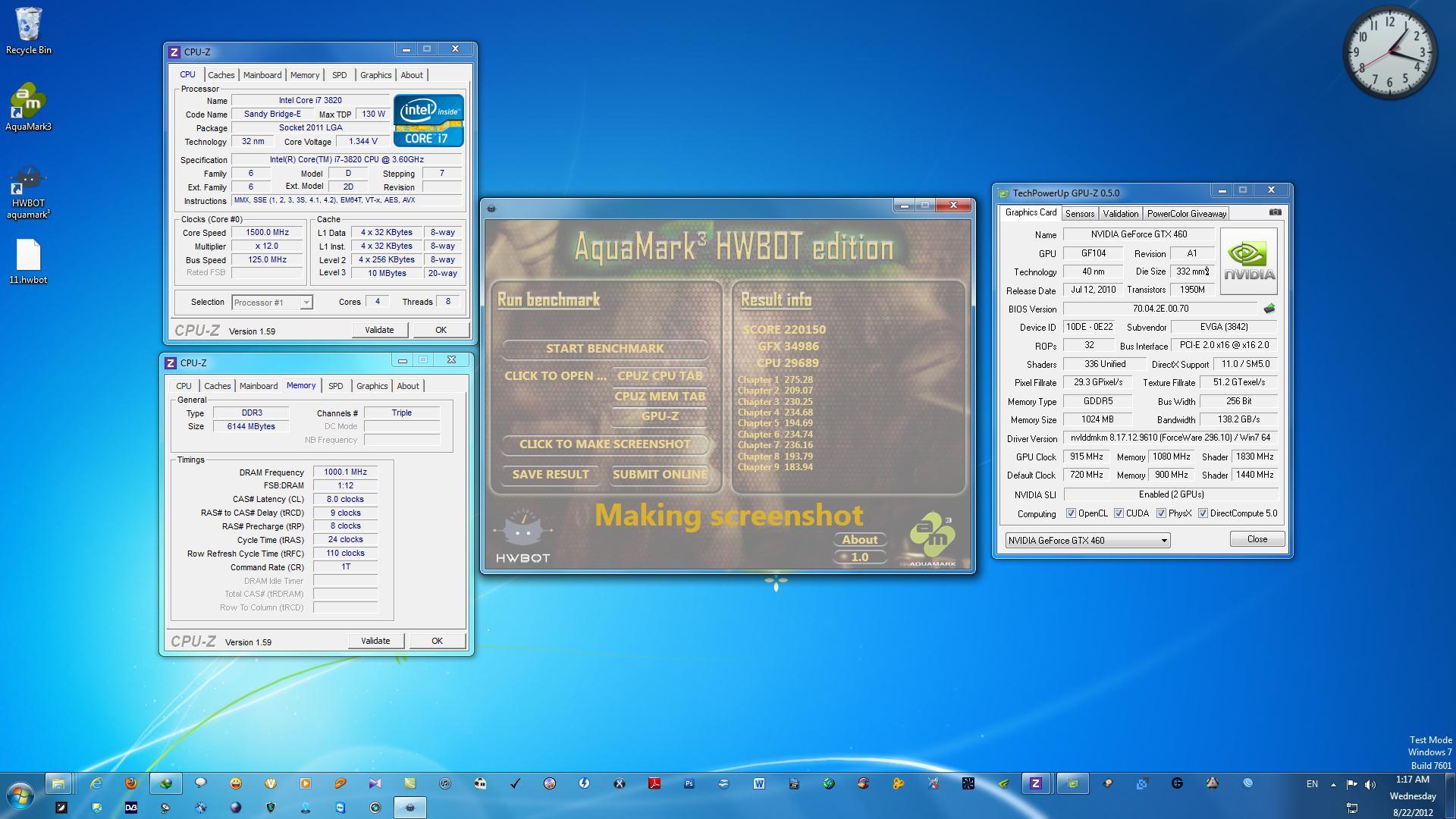
Task: Open SPD tab in top CPU-Z window
Action: 339,75
